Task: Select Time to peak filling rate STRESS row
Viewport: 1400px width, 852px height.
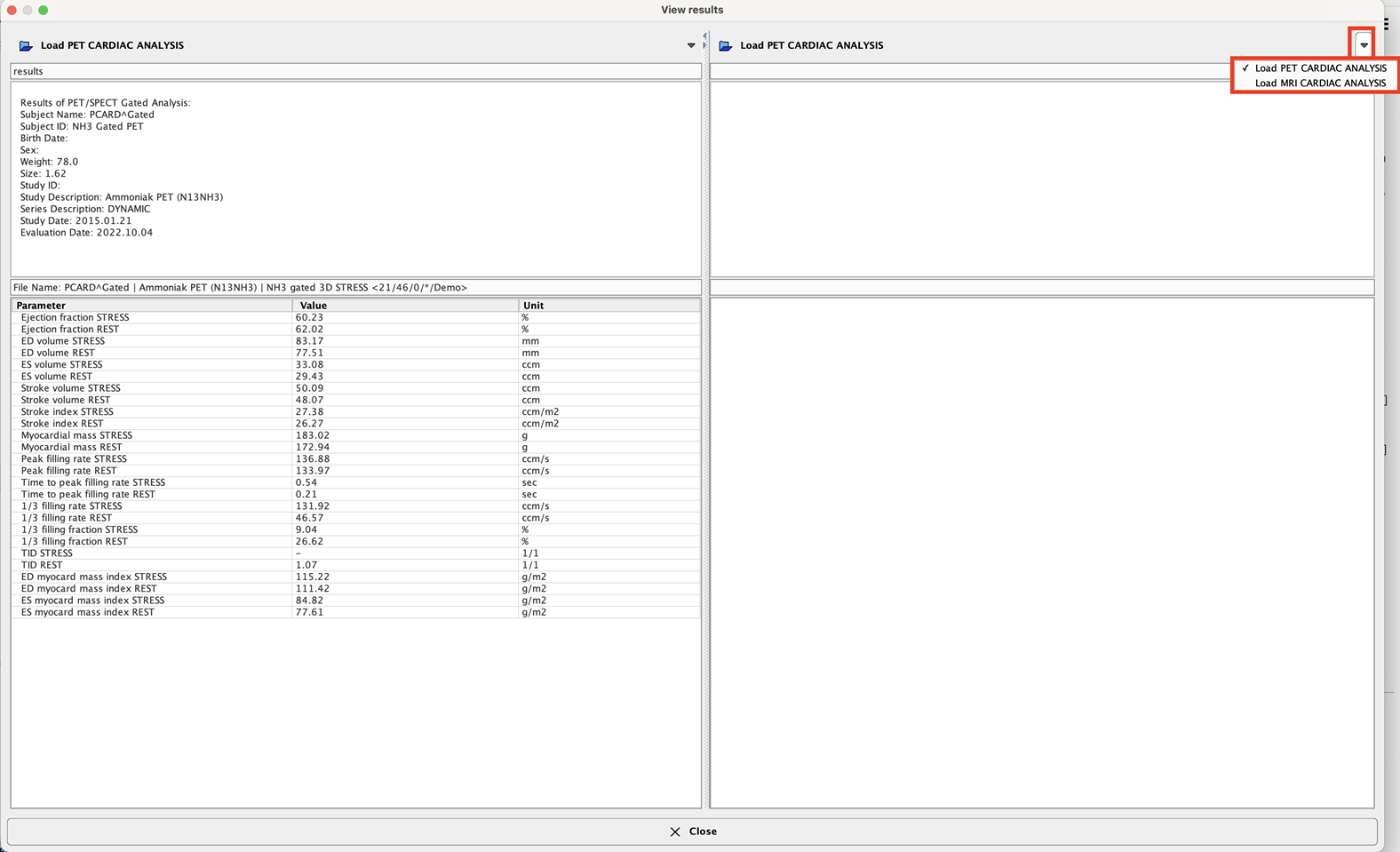Action: pos(355,482)
